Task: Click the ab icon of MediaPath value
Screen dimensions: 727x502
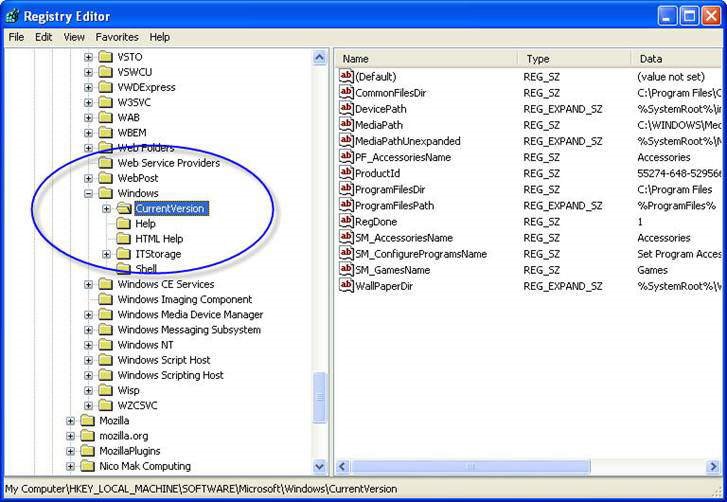Action: (x=346, y=125)
